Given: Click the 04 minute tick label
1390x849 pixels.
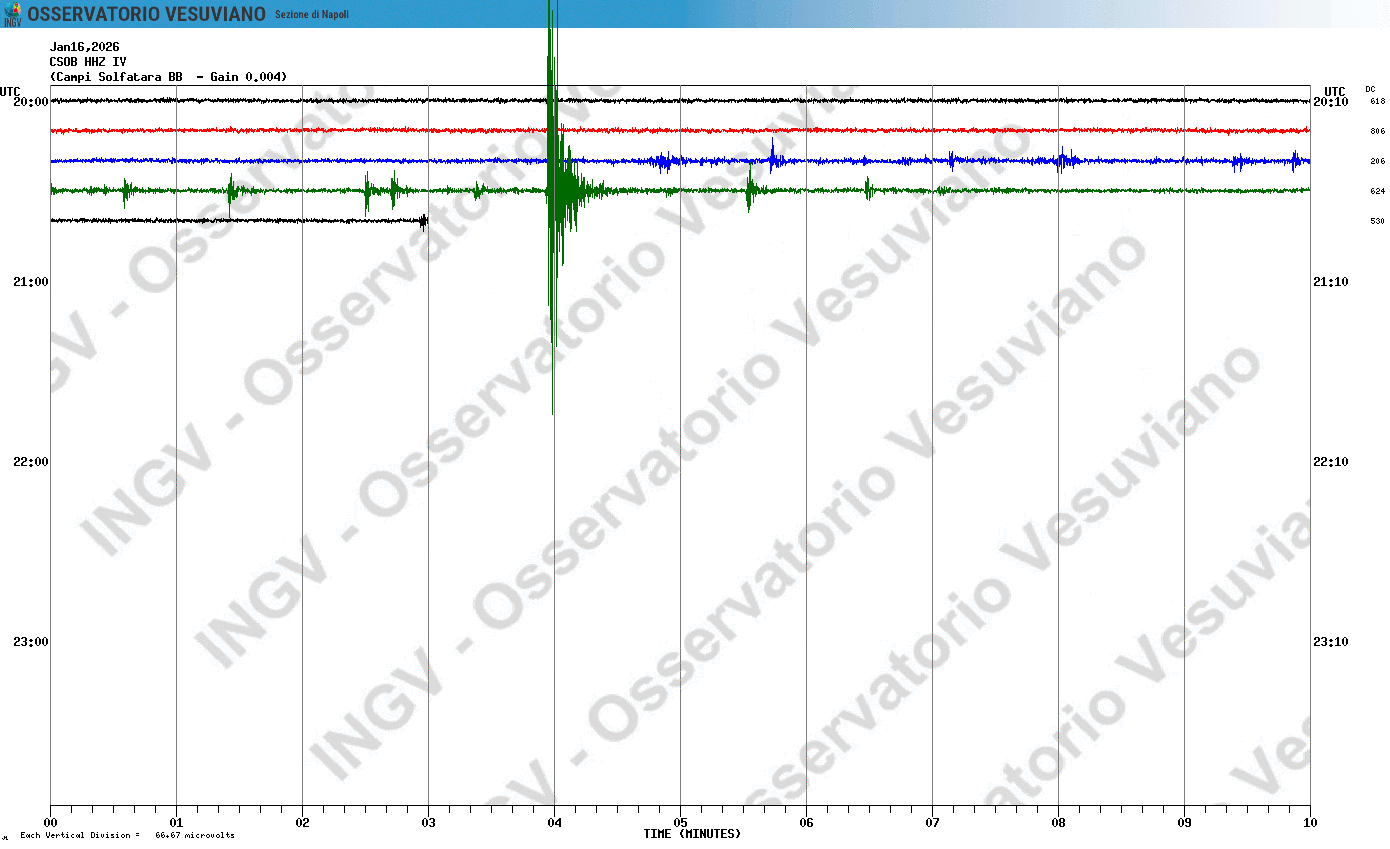Looking at the screenshot, I should pos(554,823).
